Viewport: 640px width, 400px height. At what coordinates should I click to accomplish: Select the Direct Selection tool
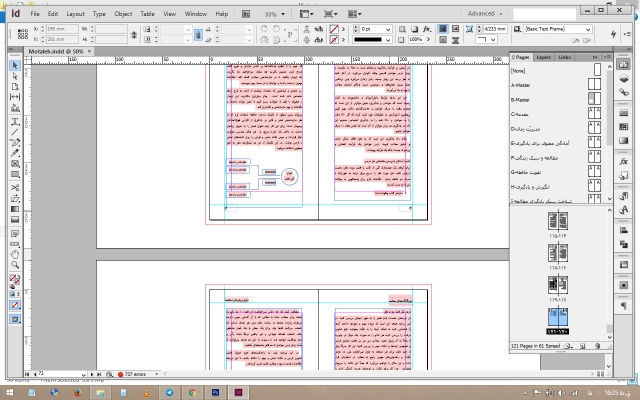pyautogui.click(x=15, y=76)
